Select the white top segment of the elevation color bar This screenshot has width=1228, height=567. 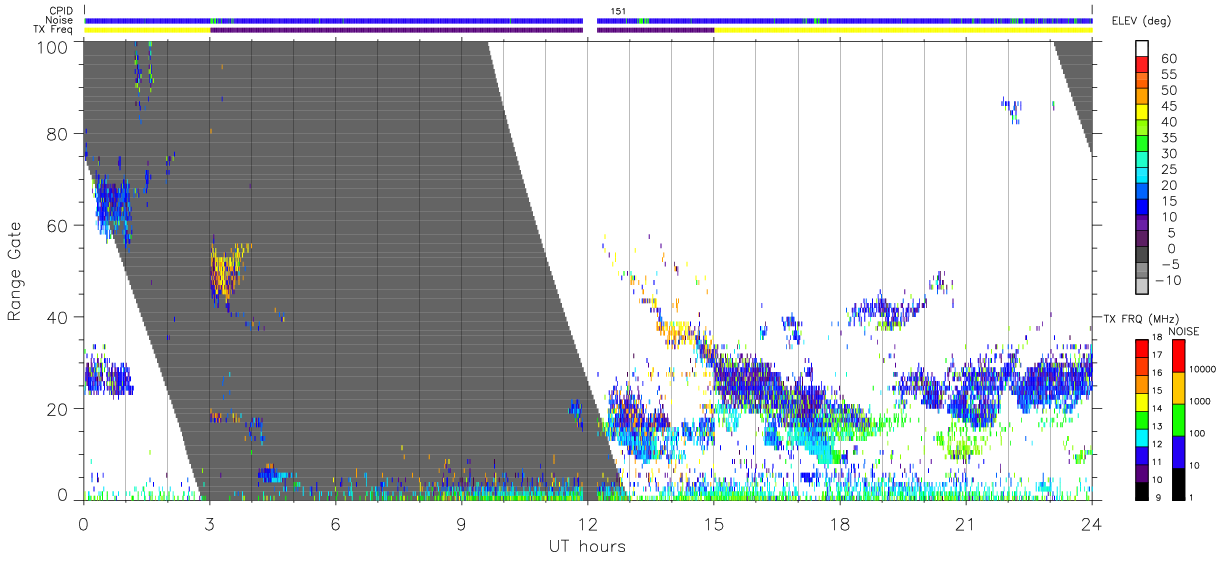[x=1143, y=47]
